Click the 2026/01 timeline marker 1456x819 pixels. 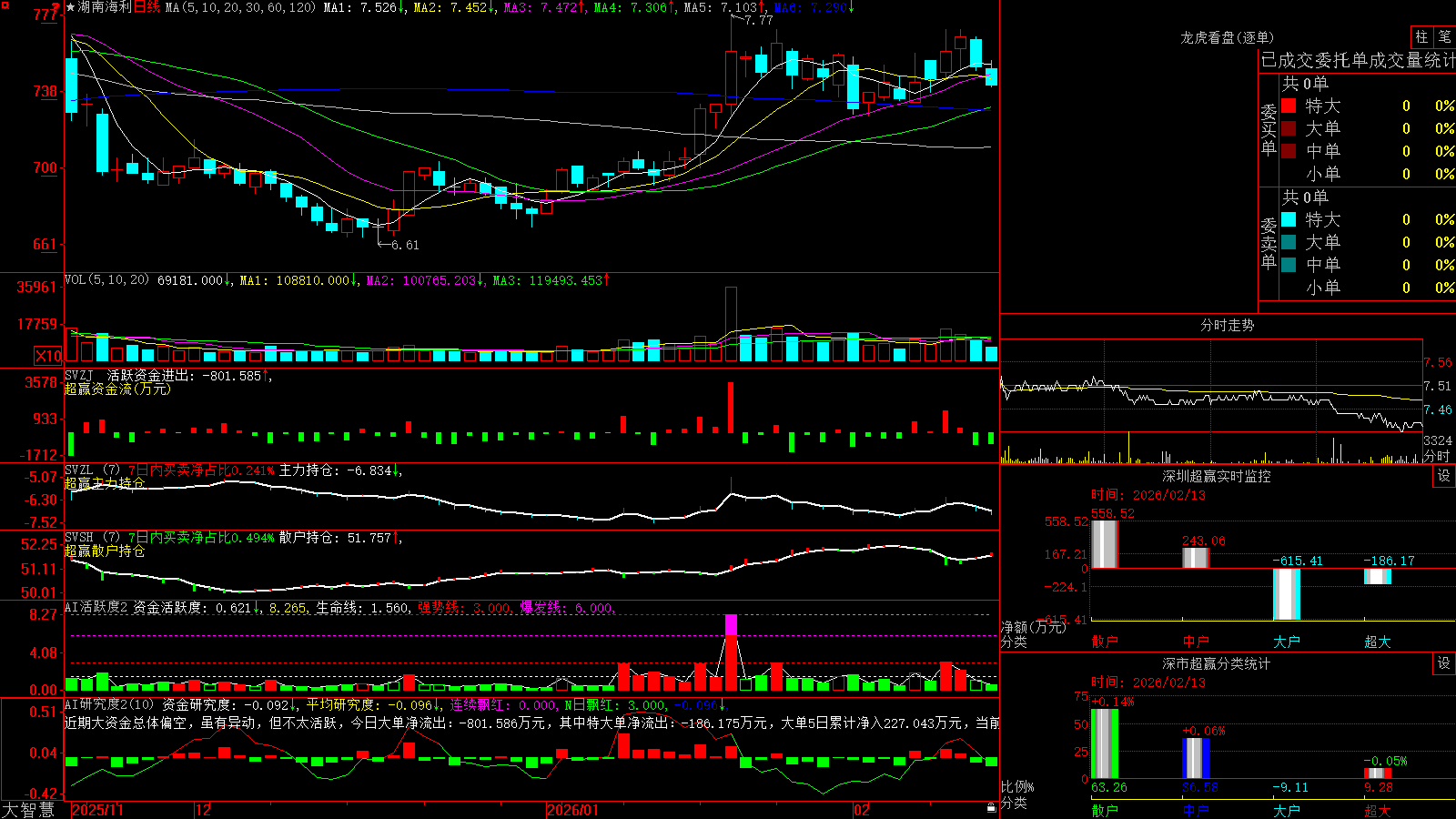tap(573, 810)
